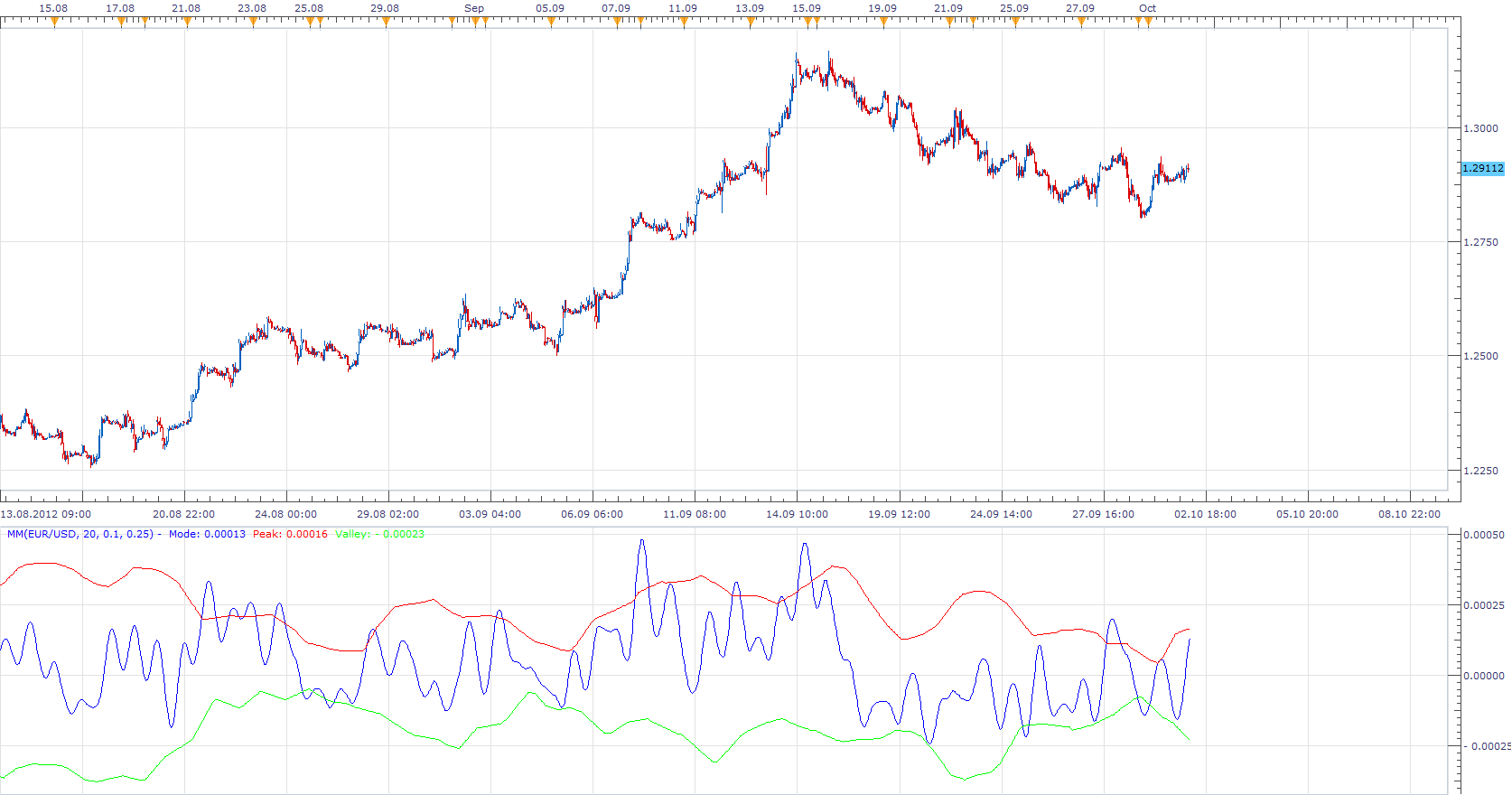Select the orange marker under 25.09
1512x795 pixels.
(x=1015, y=23)
